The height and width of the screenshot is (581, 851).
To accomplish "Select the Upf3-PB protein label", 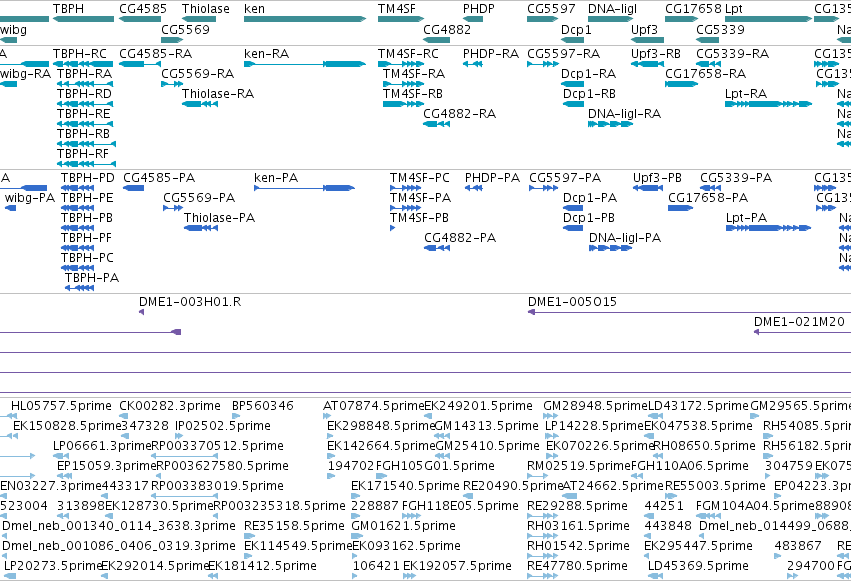I will 657,178.
